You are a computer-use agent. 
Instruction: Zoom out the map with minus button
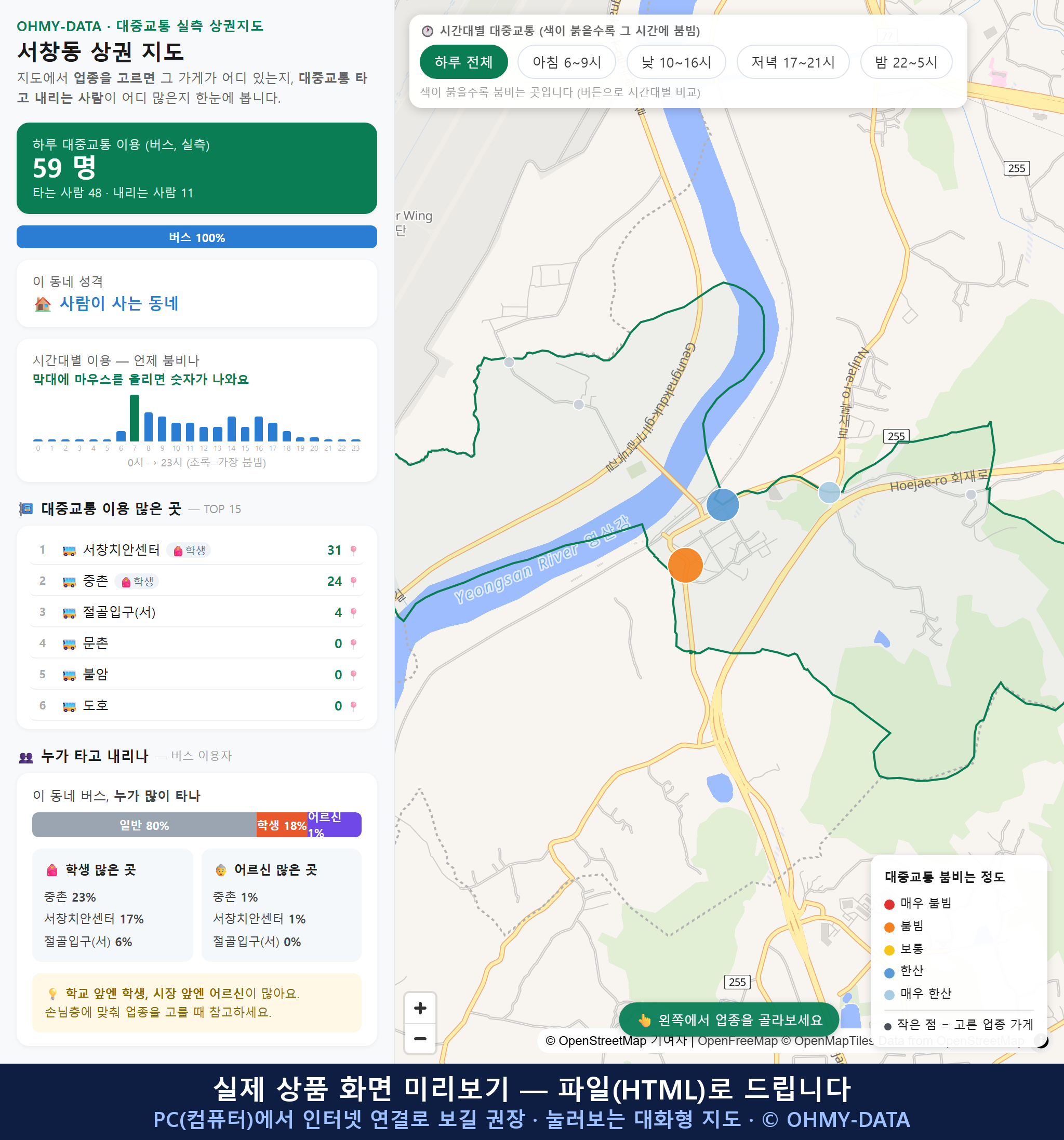420,1039
